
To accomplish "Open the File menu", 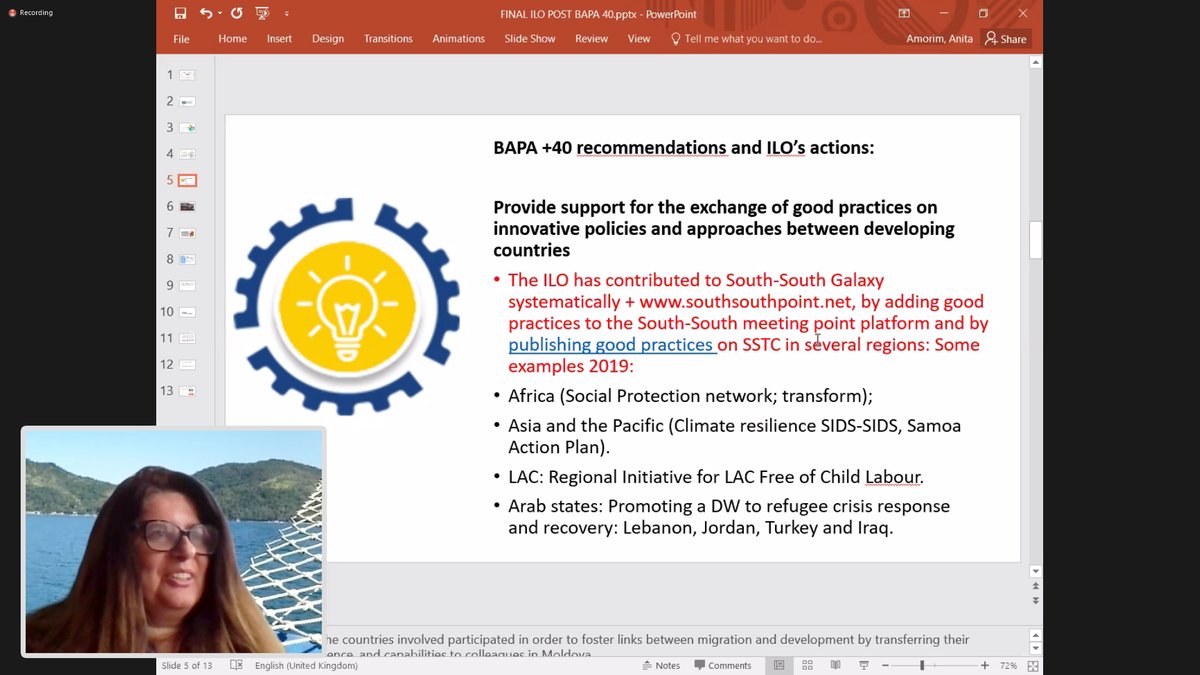I will 181,39.
